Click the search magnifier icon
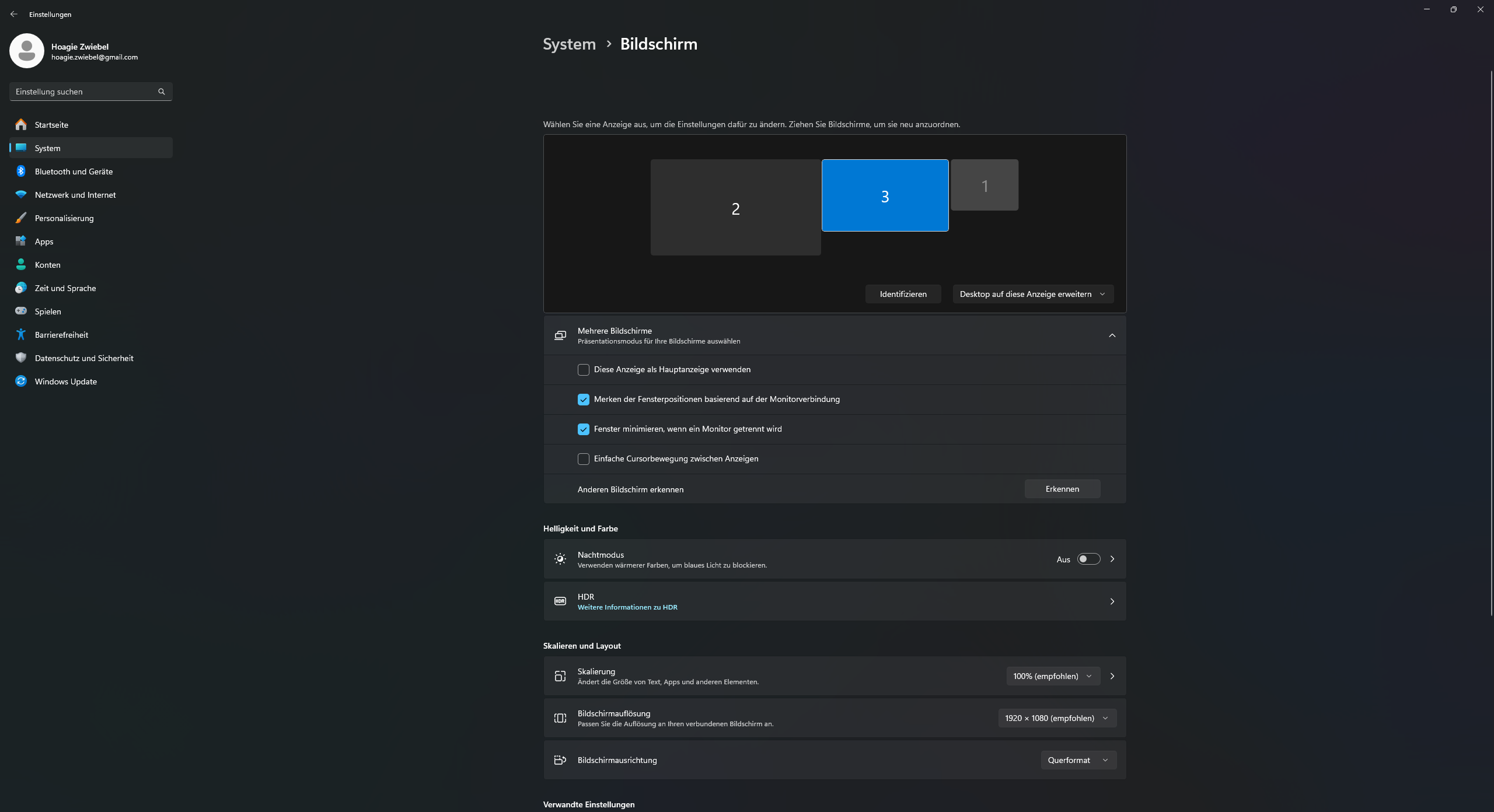The height and width of the screenshot is (812, 1494). (x=162, y=92)
